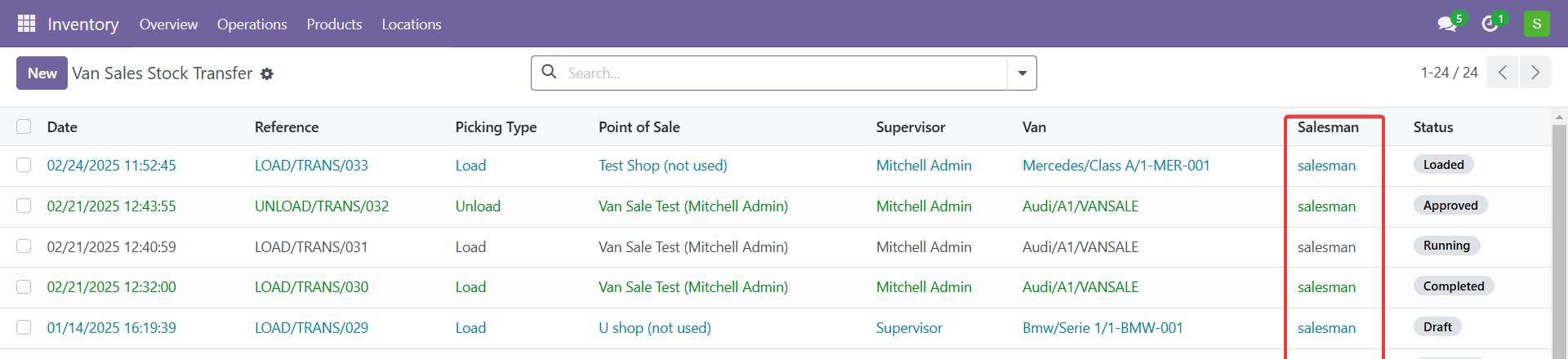Go to the Overview menu item
The image size is (1568, 359).
point(168,24)
